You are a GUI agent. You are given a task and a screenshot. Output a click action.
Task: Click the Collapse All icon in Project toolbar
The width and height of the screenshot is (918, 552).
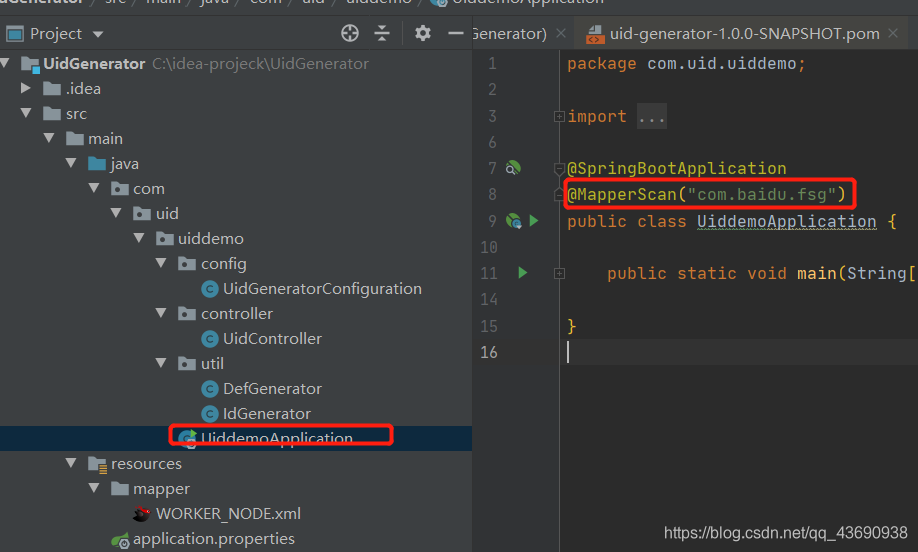pyautogui.click(x=382, y=33)
